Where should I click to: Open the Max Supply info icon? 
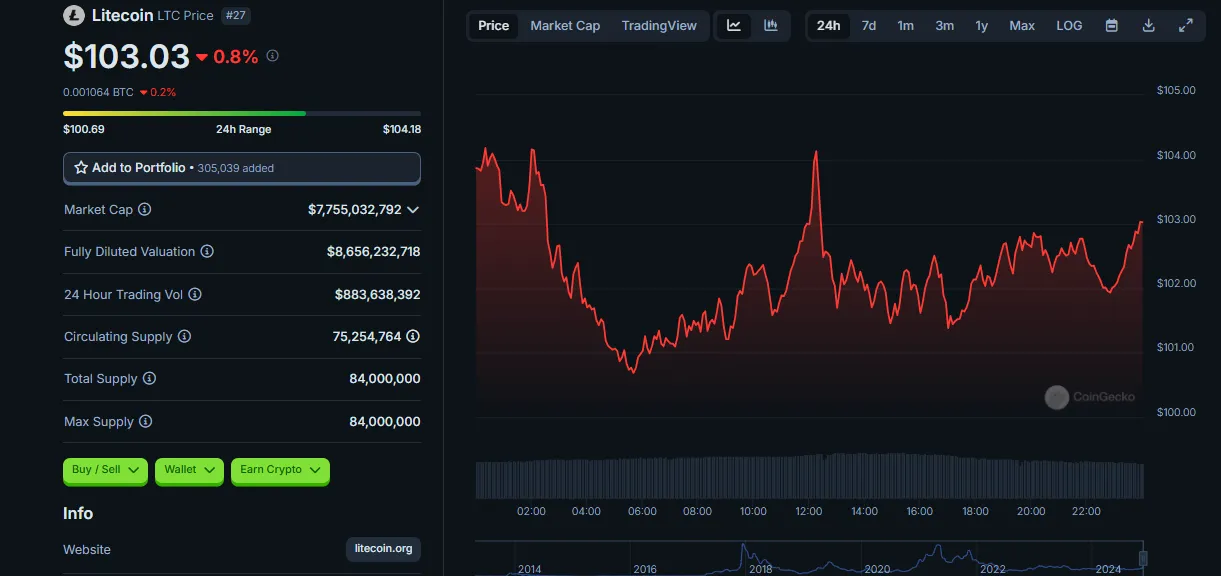pos(146,422)
